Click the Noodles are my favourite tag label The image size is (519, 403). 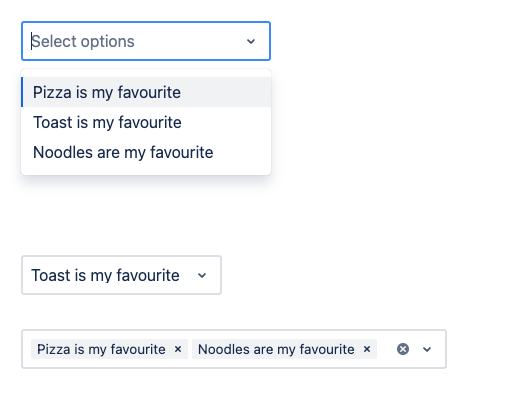tap(276, 349)
